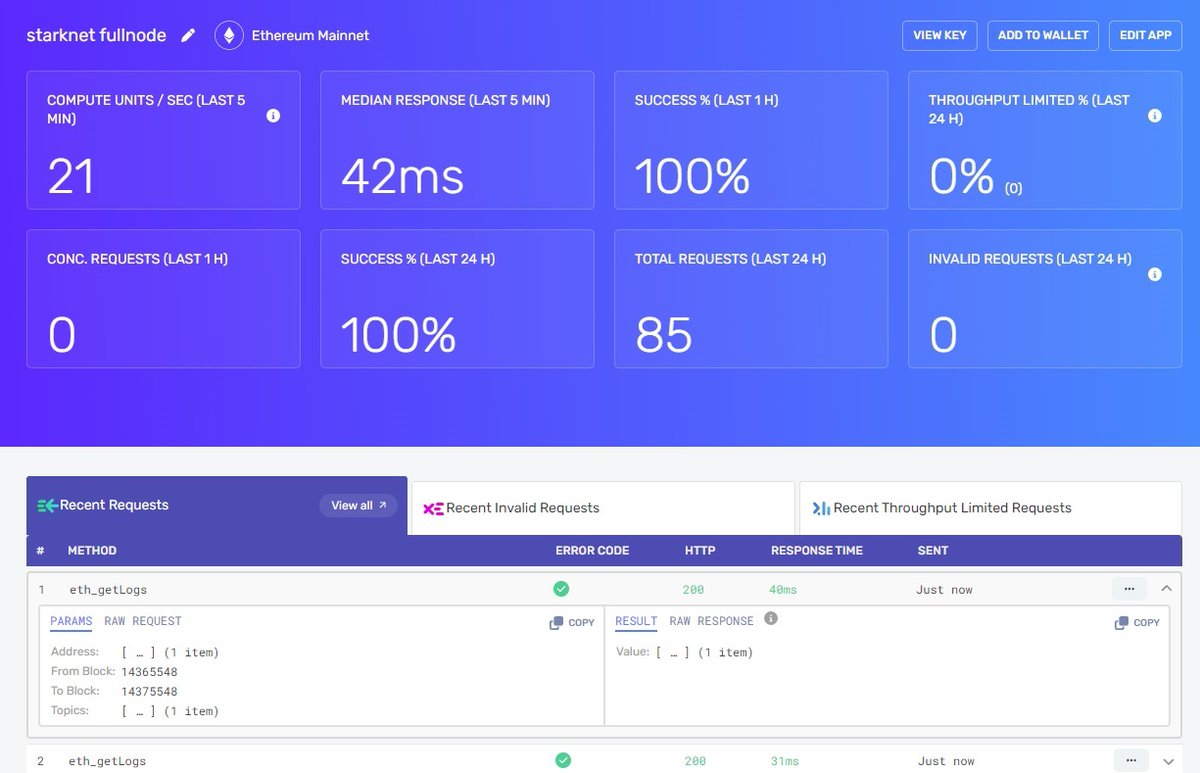The image size is (1200, 773).
Task: Click the green success checkmark on request 1
Action: 561,589
